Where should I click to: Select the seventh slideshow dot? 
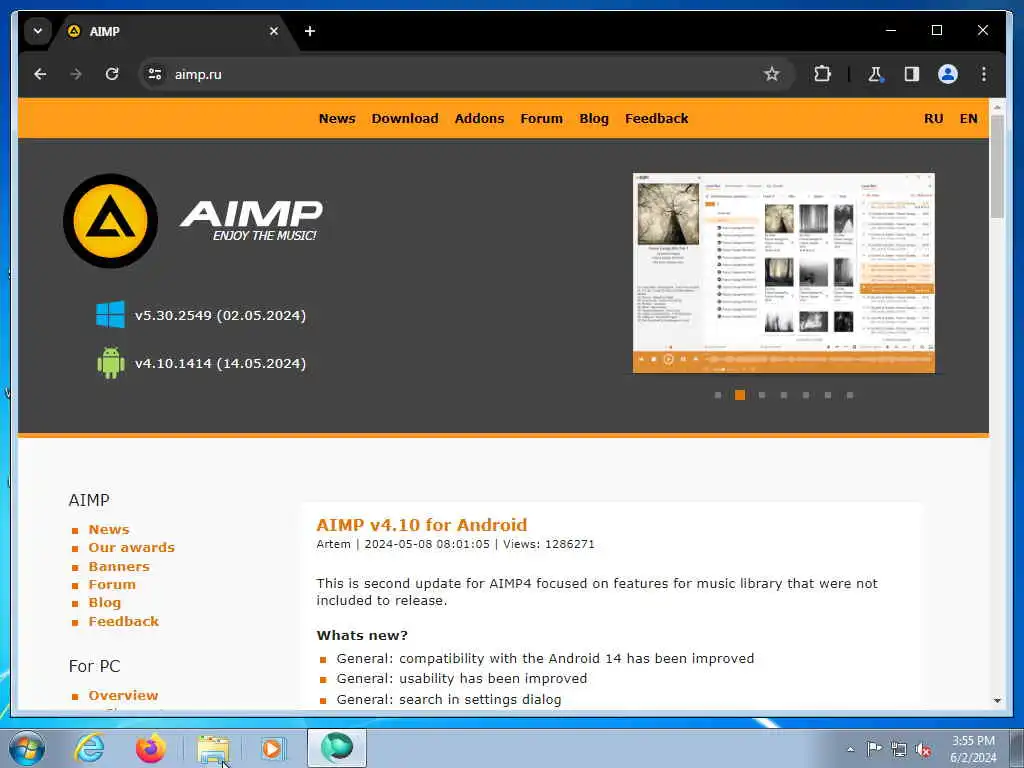(x=850, y=395)
